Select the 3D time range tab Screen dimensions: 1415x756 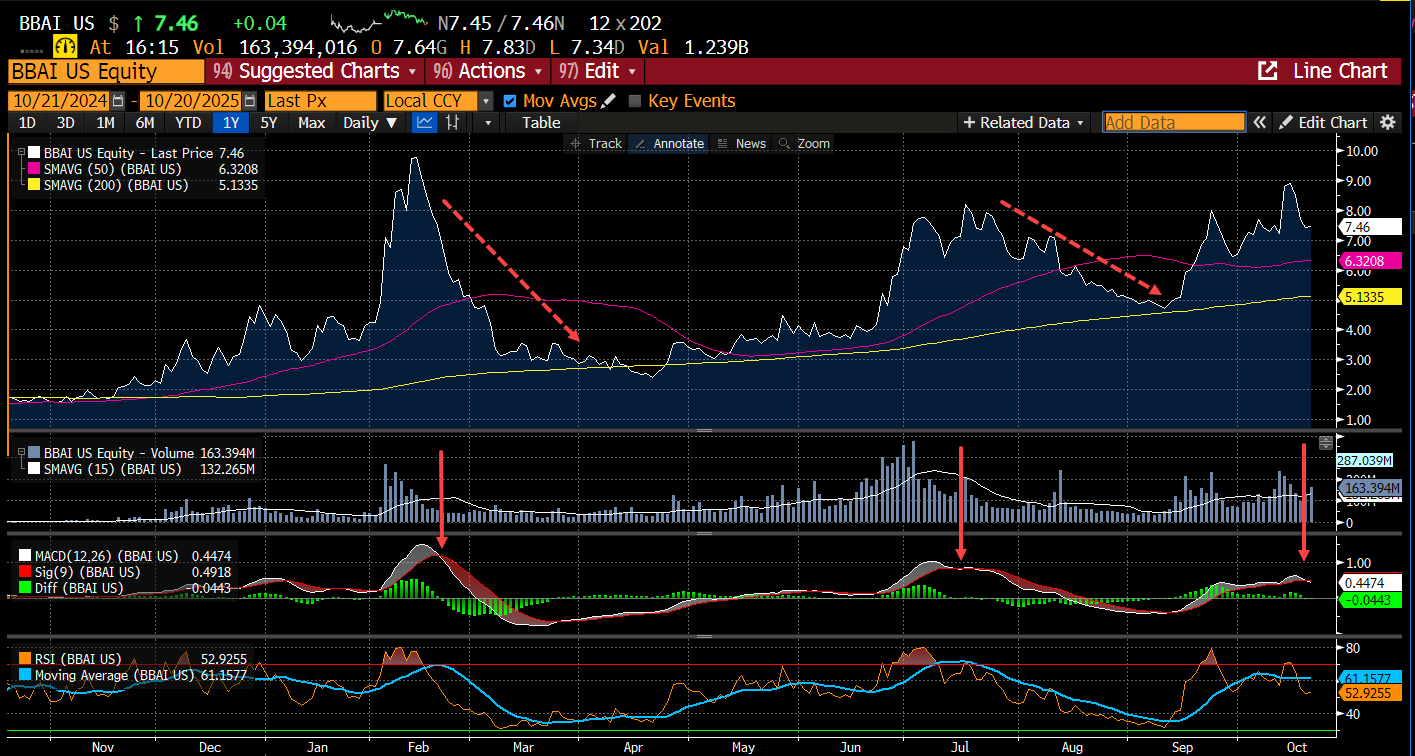[65, 123]
